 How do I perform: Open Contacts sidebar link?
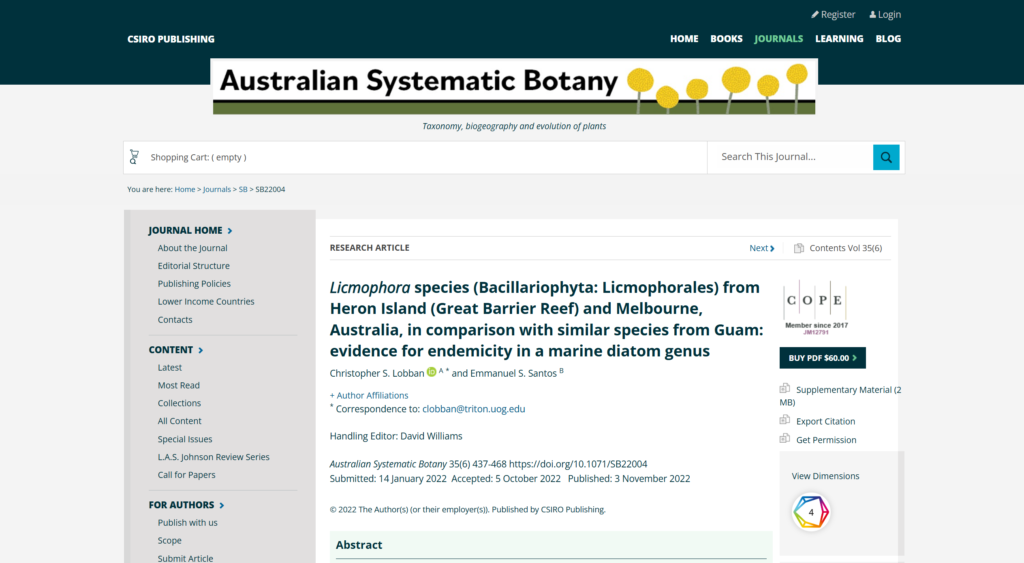[175, 320]
